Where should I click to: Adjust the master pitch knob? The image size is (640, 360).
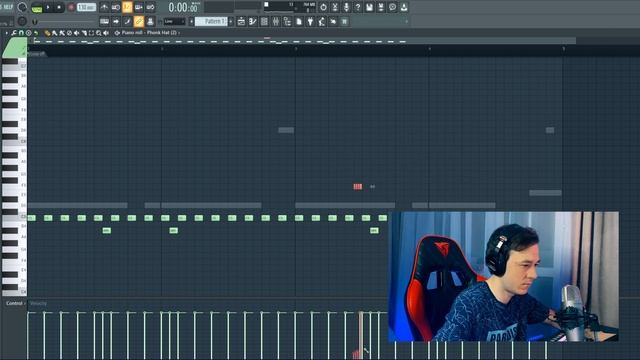tap(22, 21)
